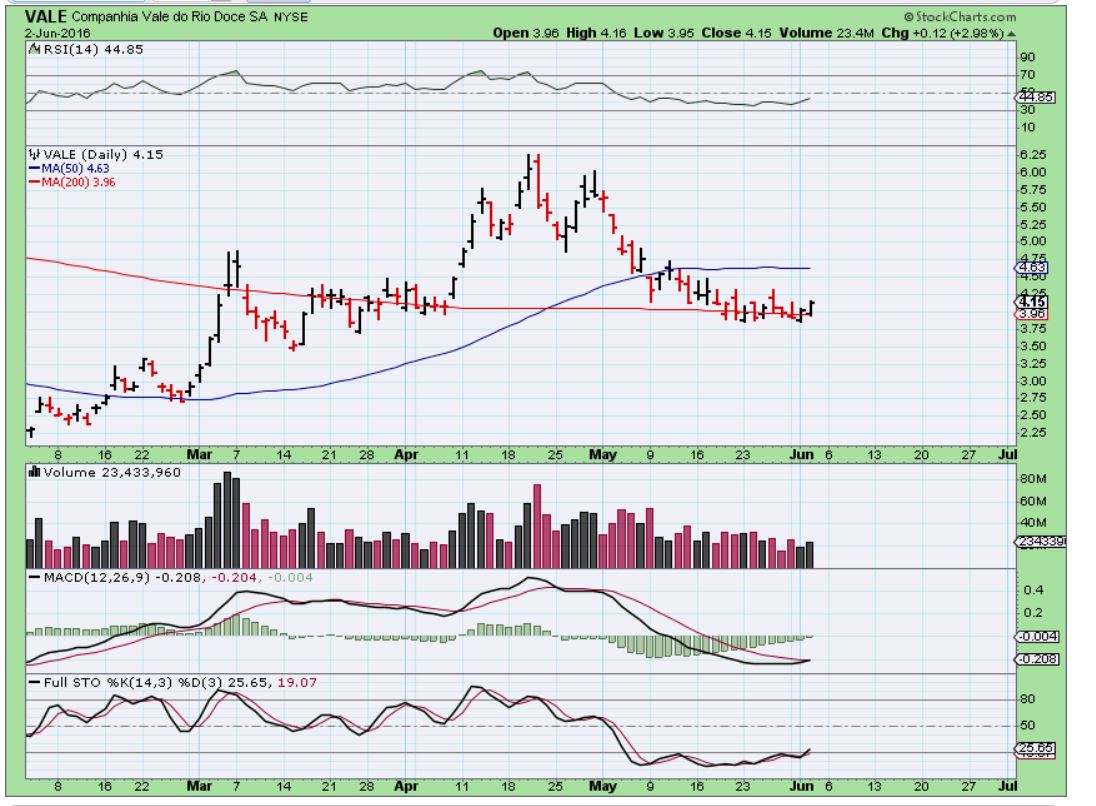Click the line icon beside Full STO label
Image resolution: width=1096 pixels, height=806 pixels.
[x=34, y=682]
